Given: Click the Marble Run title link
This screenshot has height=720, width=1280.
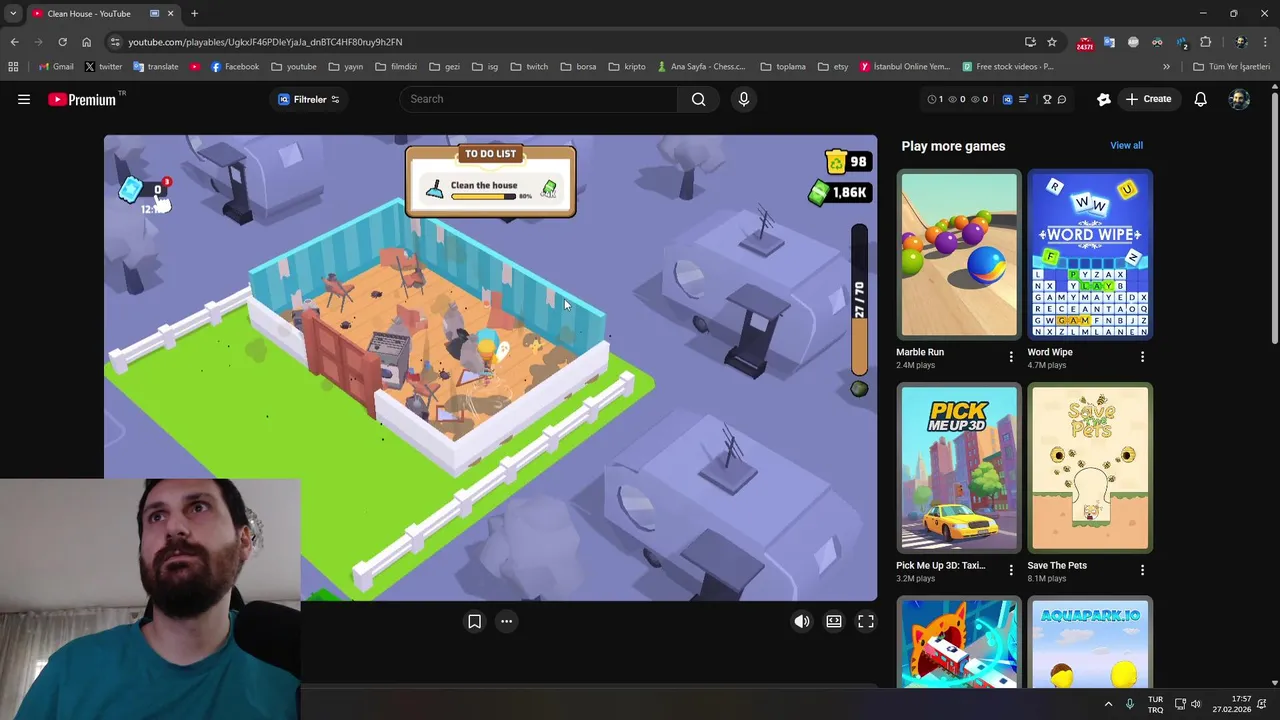Looking at the screenshot, I should pyautogui.click(x=920, y=352).
